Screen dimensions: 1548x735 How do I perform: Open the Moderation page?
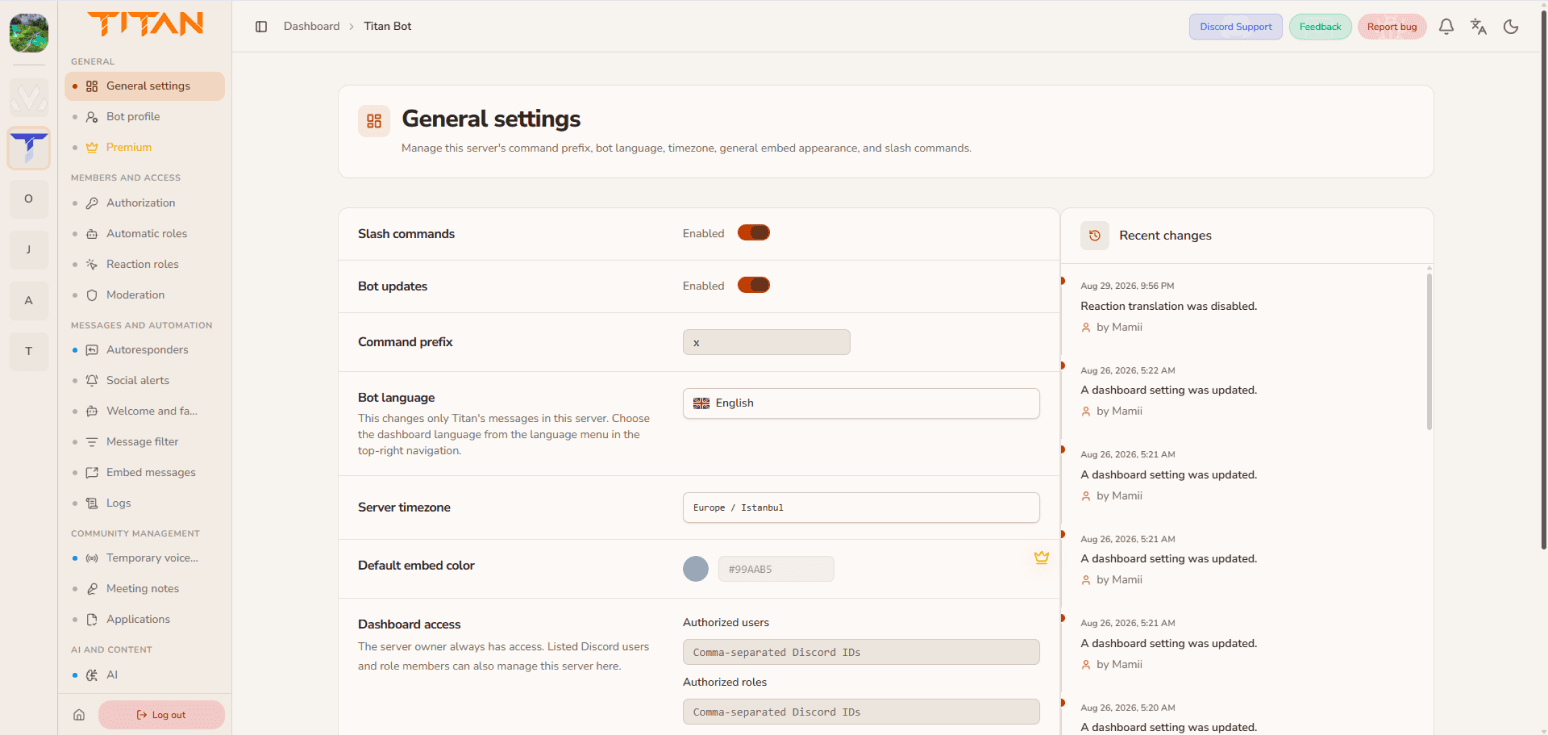[145, 295]
